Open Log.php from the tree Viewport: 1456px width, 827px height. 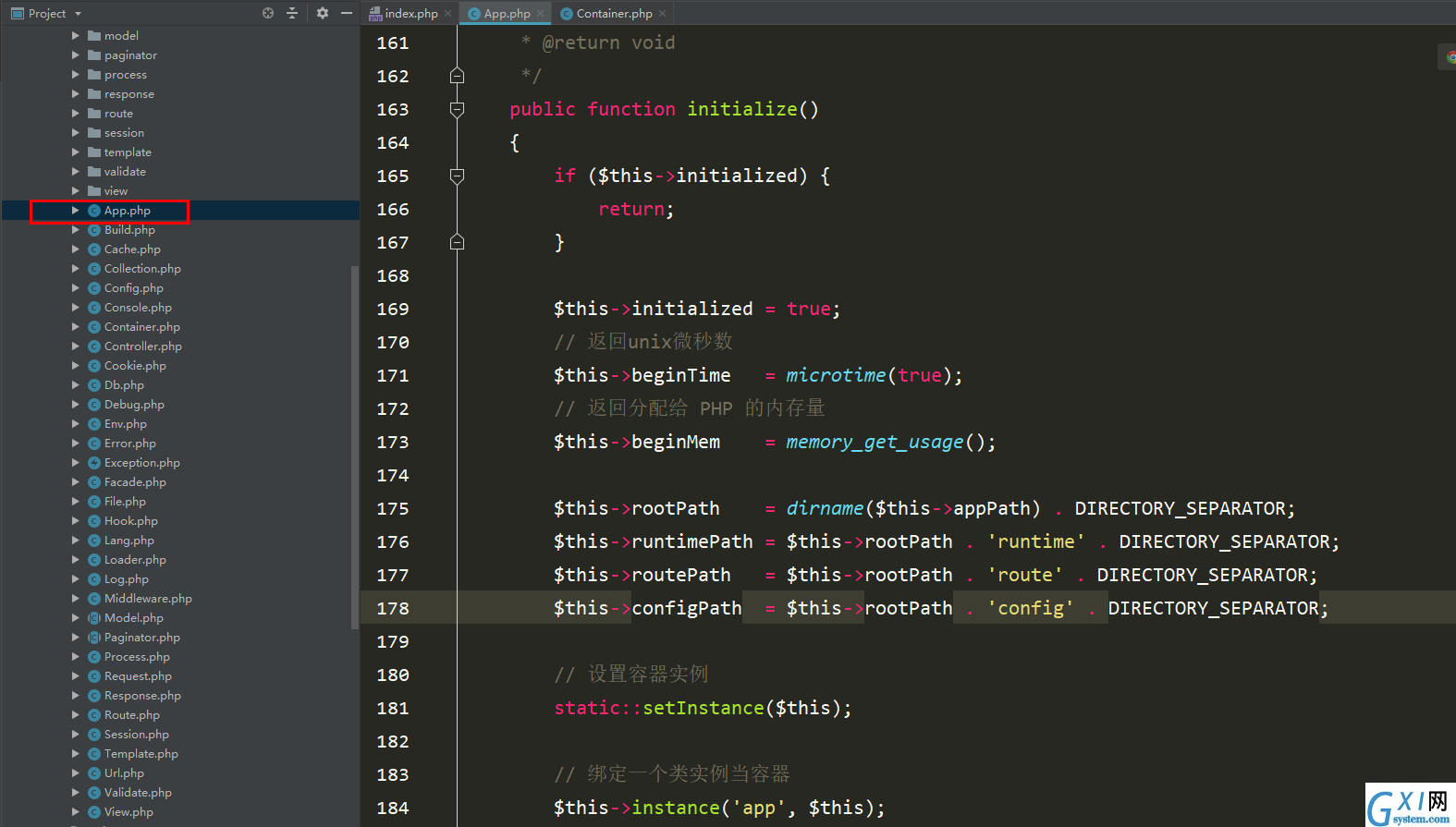point(126,579)
